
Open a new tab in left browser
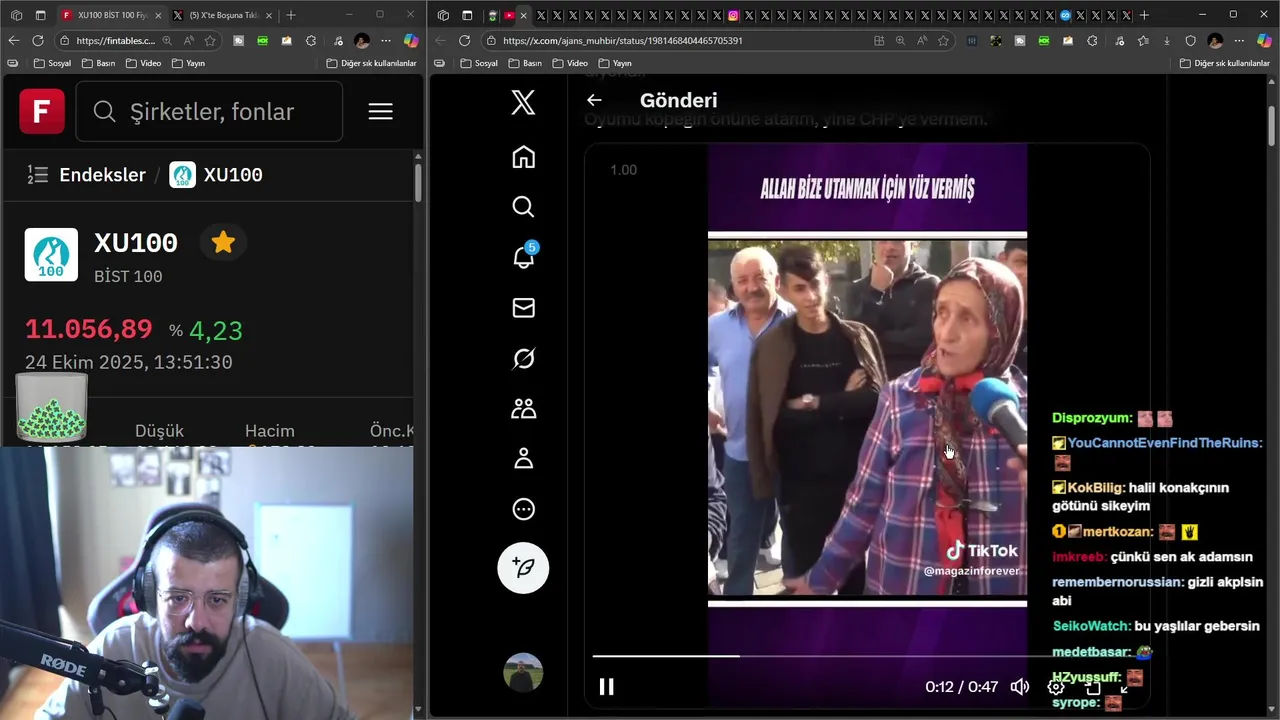pyautogui.click(x=291, y=15)
